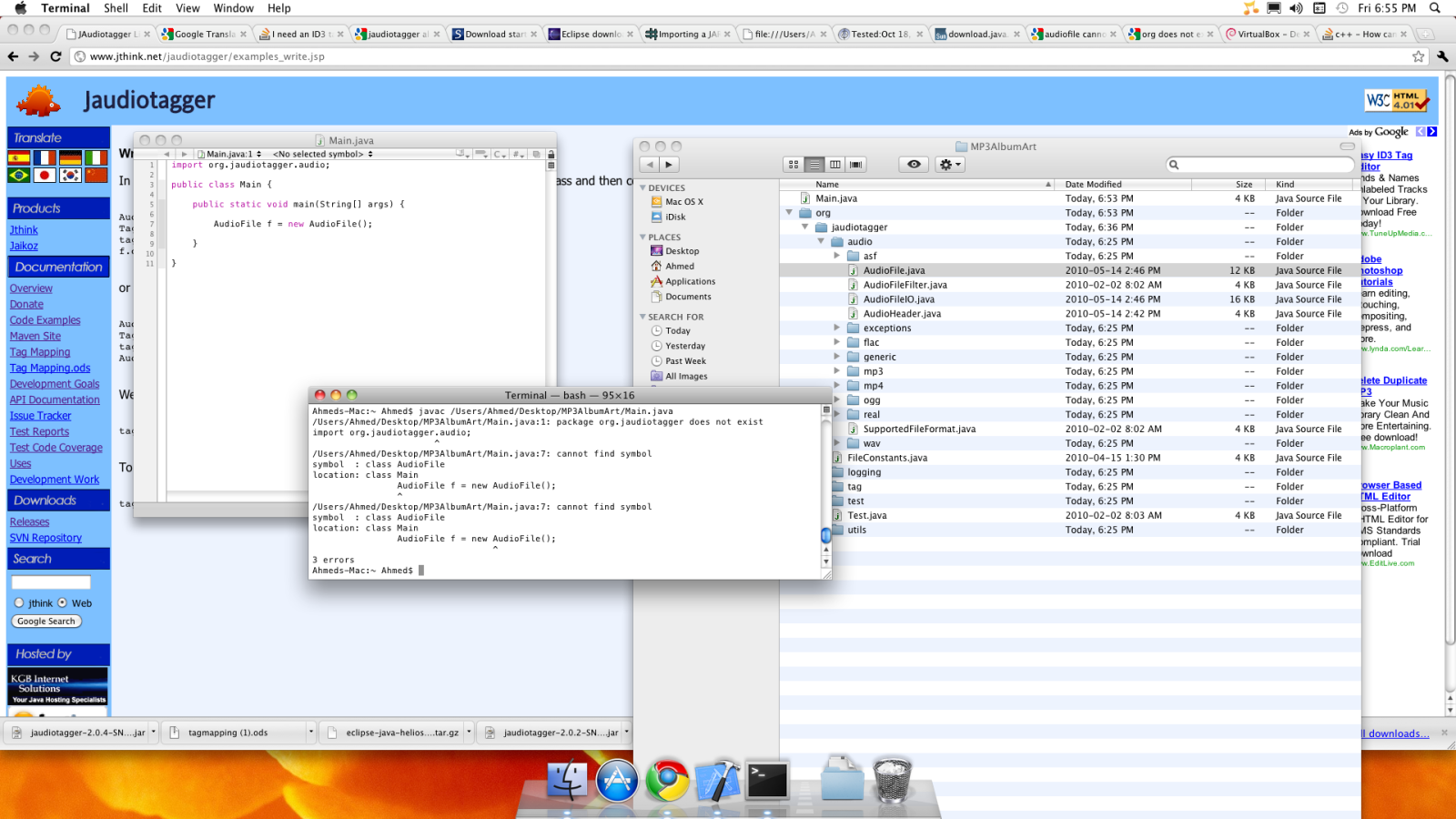
Task: Click the Quick Look eye button
Action: click(x=914, y=165)
